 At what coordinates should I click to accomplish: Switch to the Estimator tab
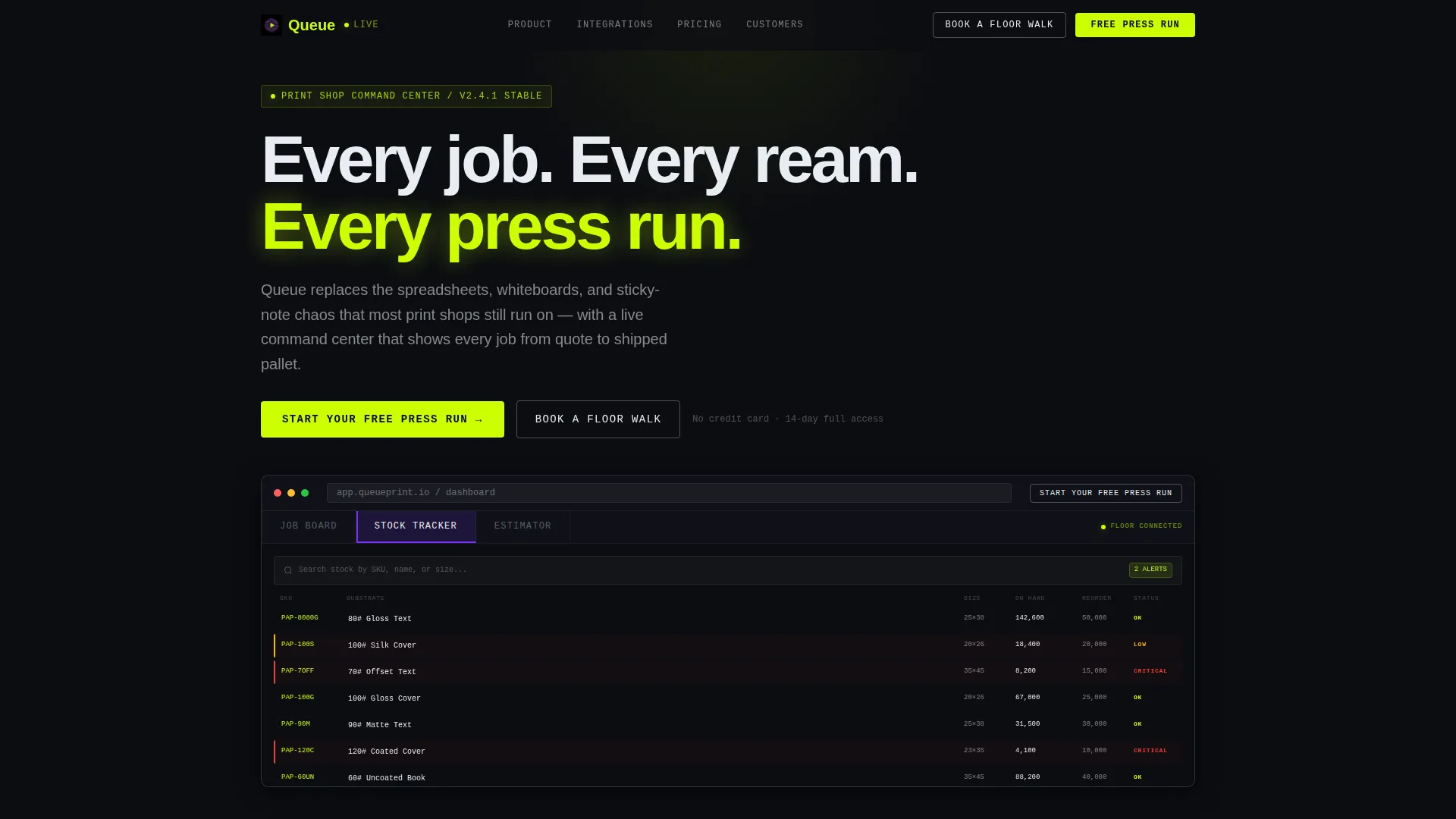coord(522,526)
